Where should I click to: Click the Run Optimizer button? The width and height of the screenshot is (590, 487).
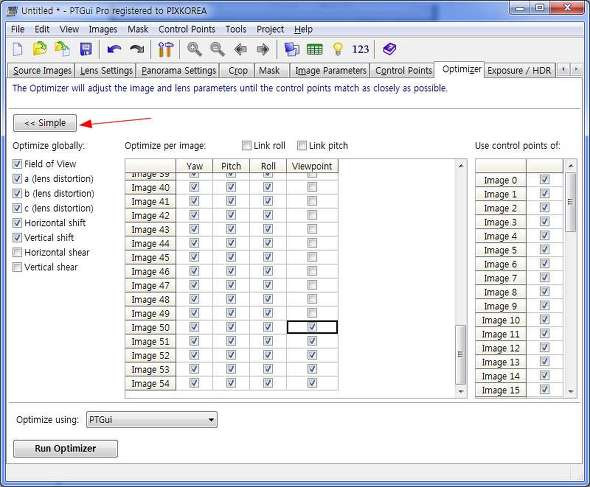pyautogui.click(x=65, y=449)
